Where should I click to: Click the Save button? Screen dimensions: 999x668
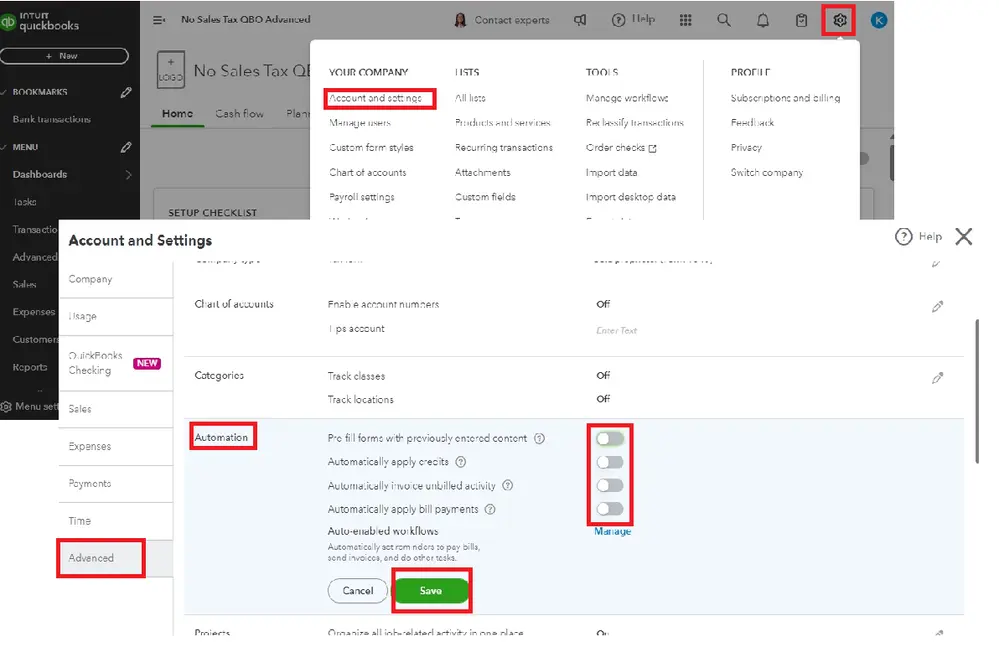(431, 591)
